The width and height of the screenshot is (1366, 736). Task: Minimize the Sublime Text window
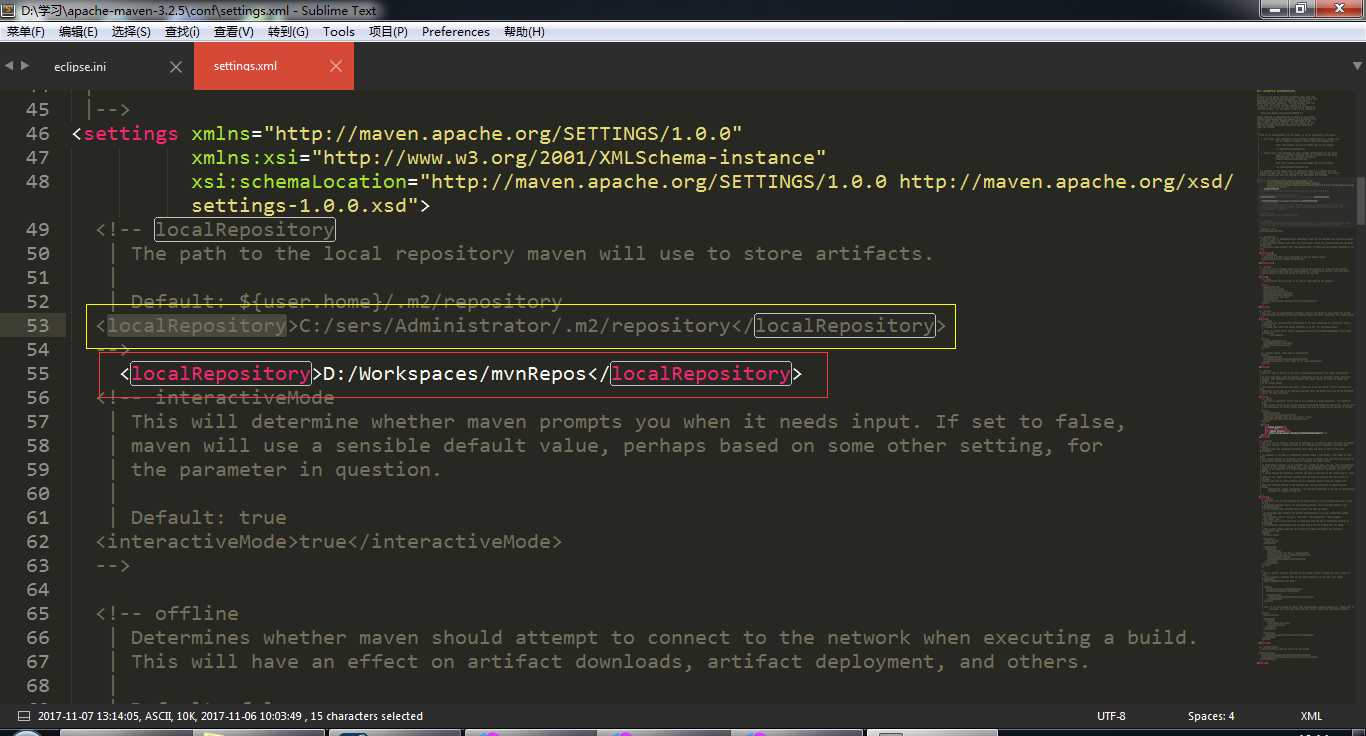pyautogui.click(x=1274, y=9)
